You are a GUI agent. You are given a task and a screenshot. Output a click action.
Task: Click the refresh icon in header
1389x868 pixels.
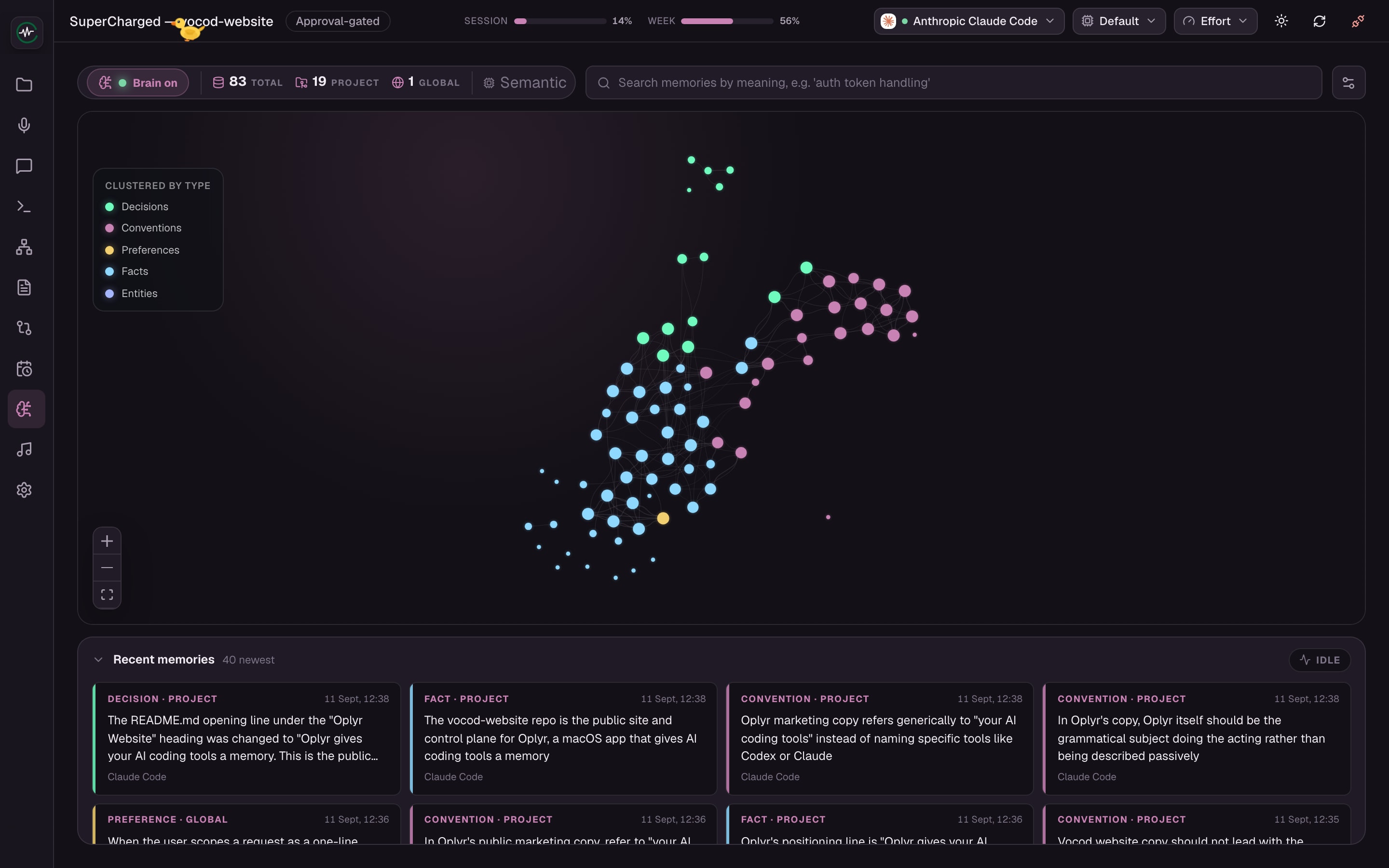pos(1320,21)
